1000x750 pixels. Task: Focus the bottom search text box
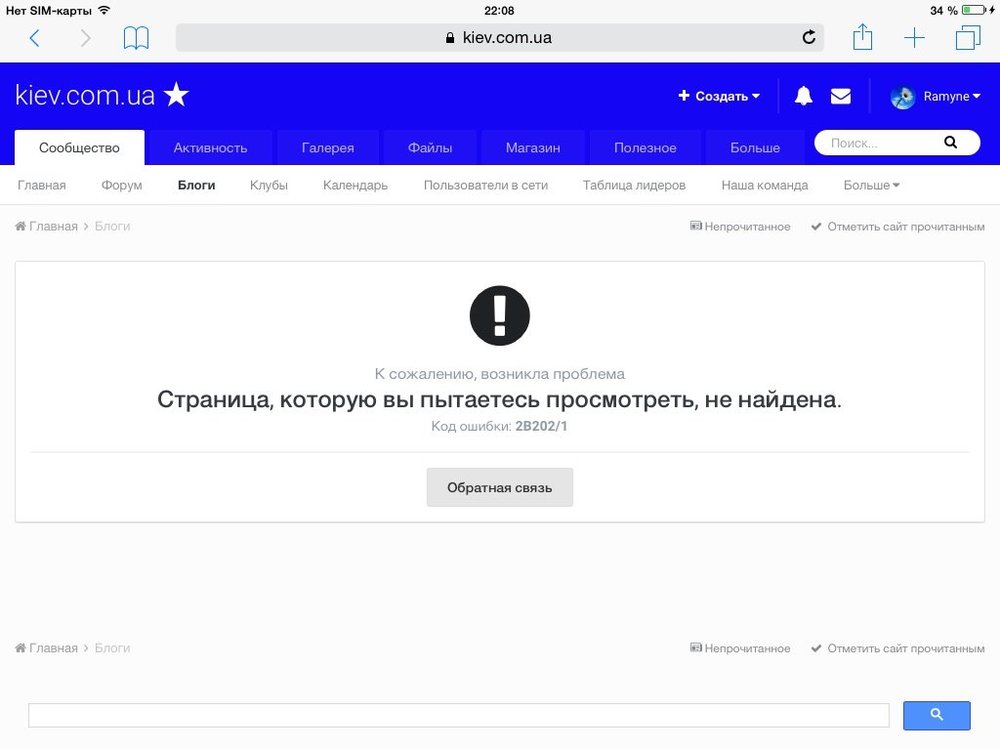(x=459, y=715)
